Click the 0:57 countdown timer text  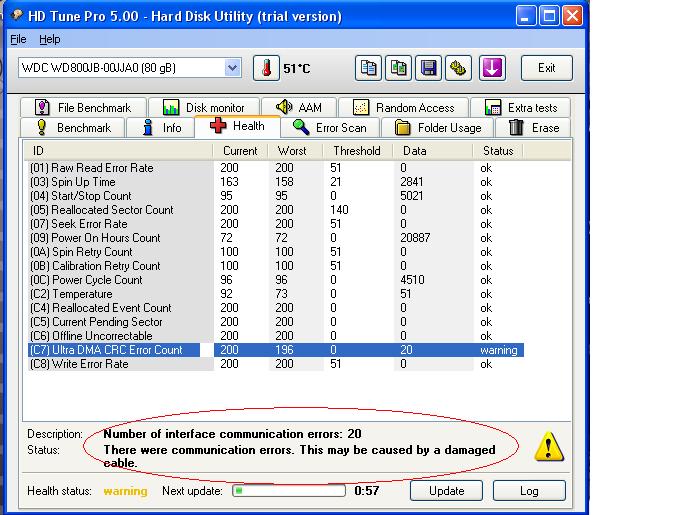tap(366, 491)
